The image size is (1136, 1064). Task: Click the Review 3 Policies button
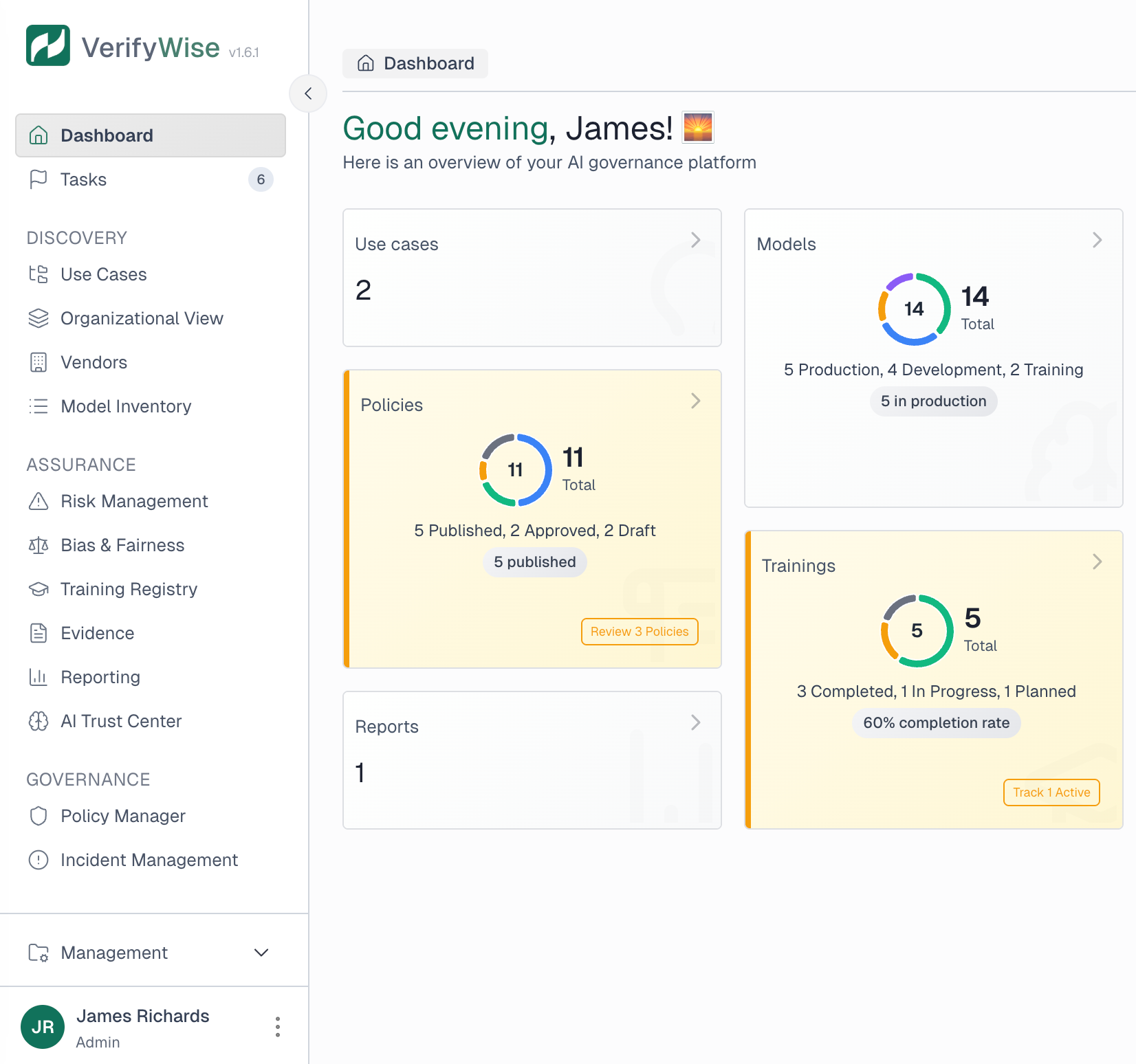tap(640, 631)
